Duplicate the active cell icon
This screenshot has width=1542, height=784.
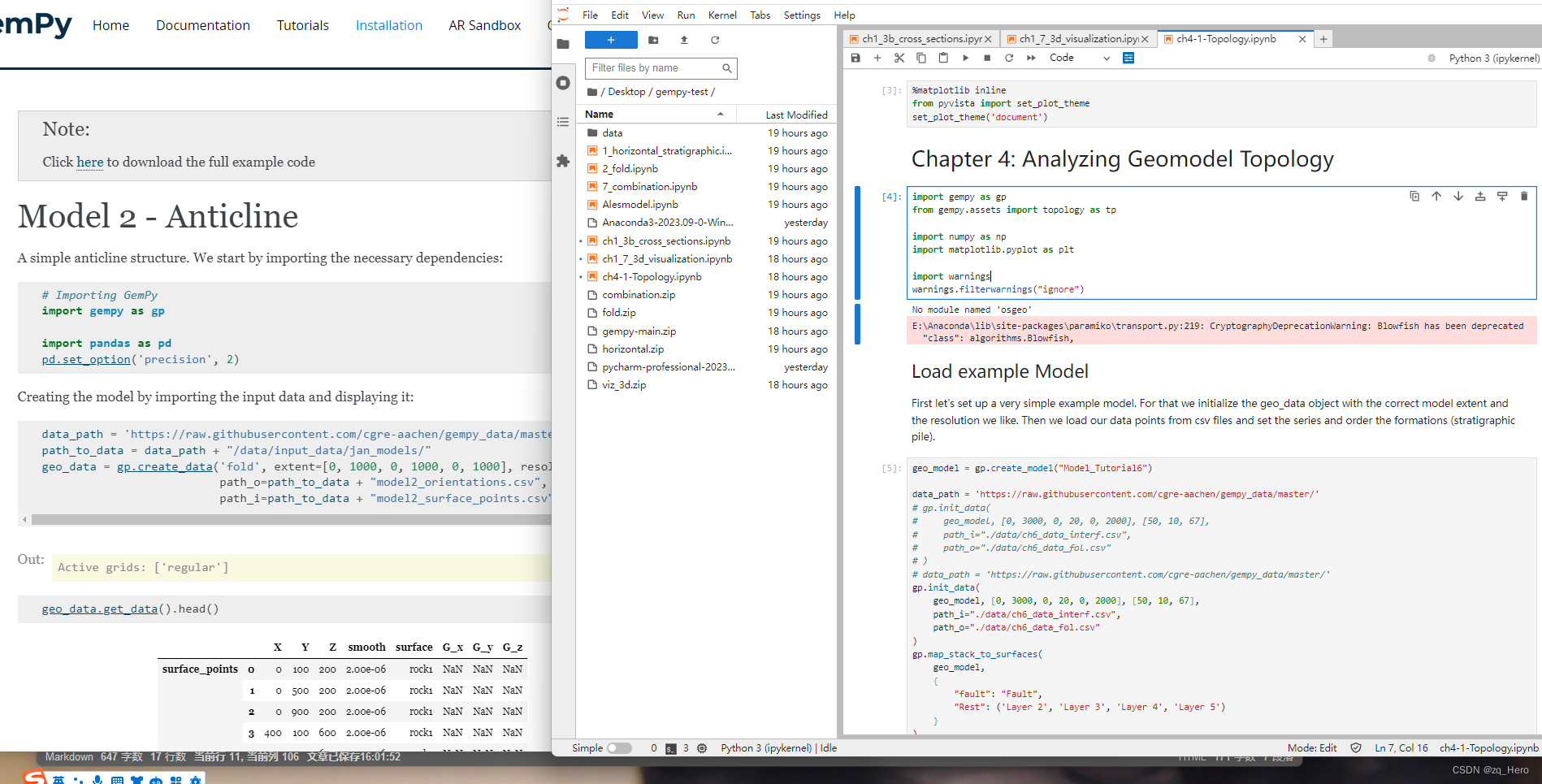1414,196
